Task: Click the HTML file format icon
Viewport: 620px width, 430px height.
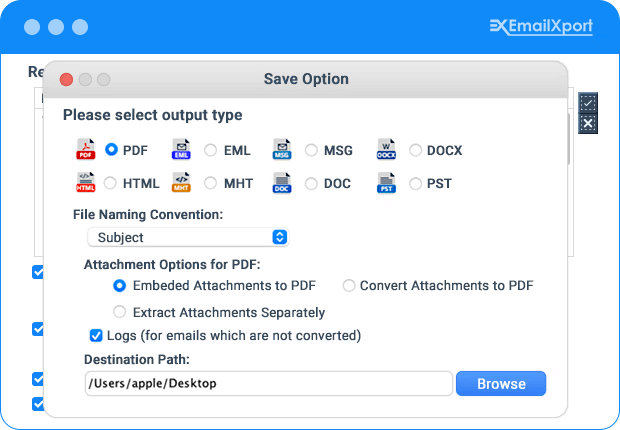Action: tap(85, 182)
